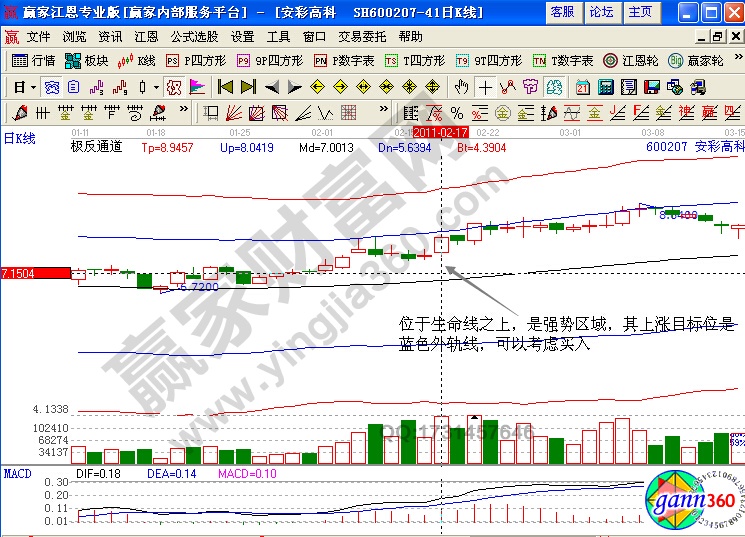Open the 交易委托 menu
This screenshot has height=537, width=745.
coord(361,36)
